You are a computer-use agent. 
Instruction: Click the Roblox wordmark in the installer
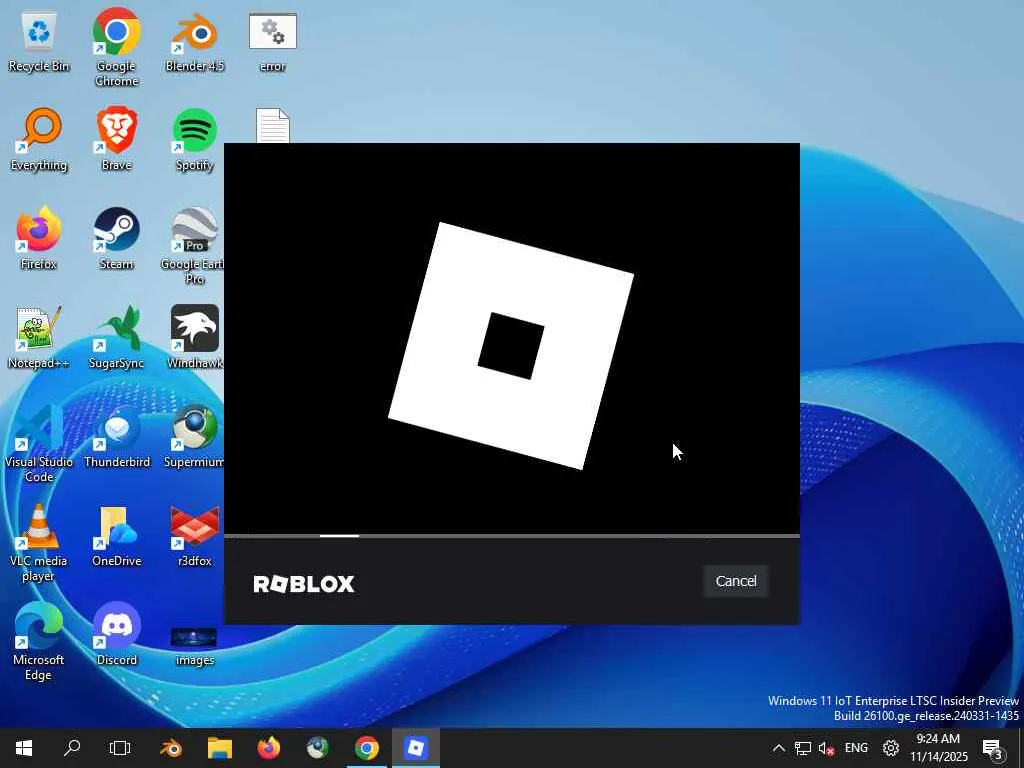(x=304, y=584)
